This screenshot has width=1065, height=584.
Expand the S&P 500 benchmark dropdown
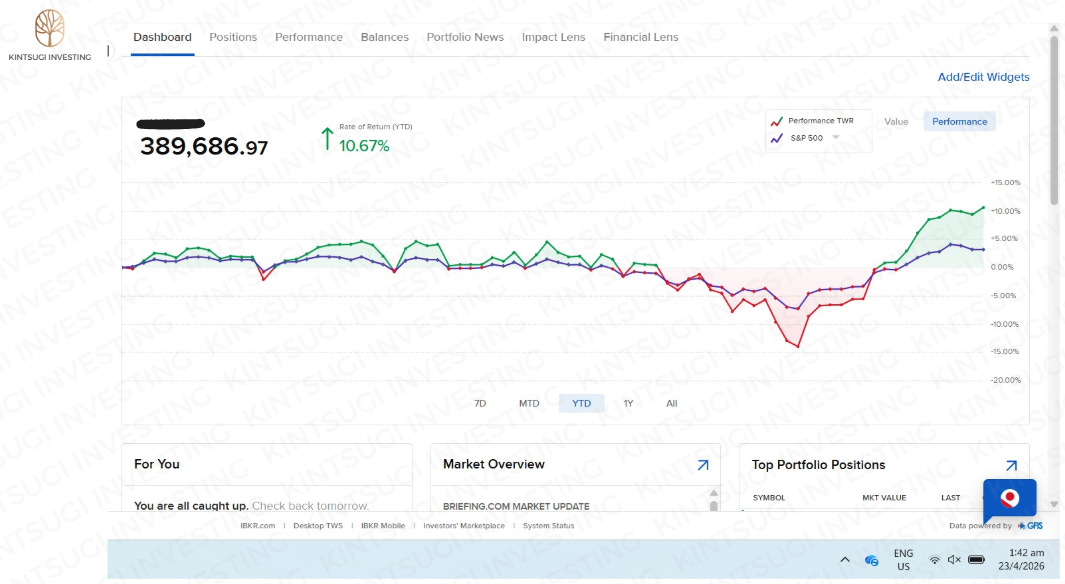click(836, 138)
